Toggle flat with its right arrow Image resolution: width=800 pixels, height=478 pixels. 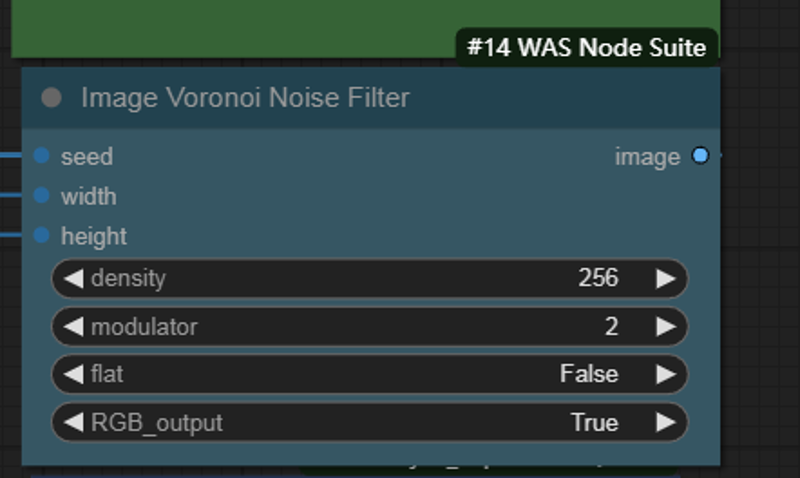point(666,374)
